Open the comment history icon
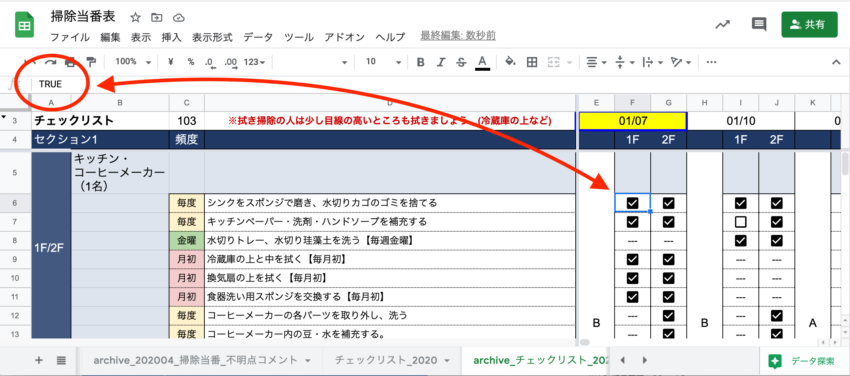The width and height of the screenshot is (850, 376). pyautogui.click(x=759, y=24)
